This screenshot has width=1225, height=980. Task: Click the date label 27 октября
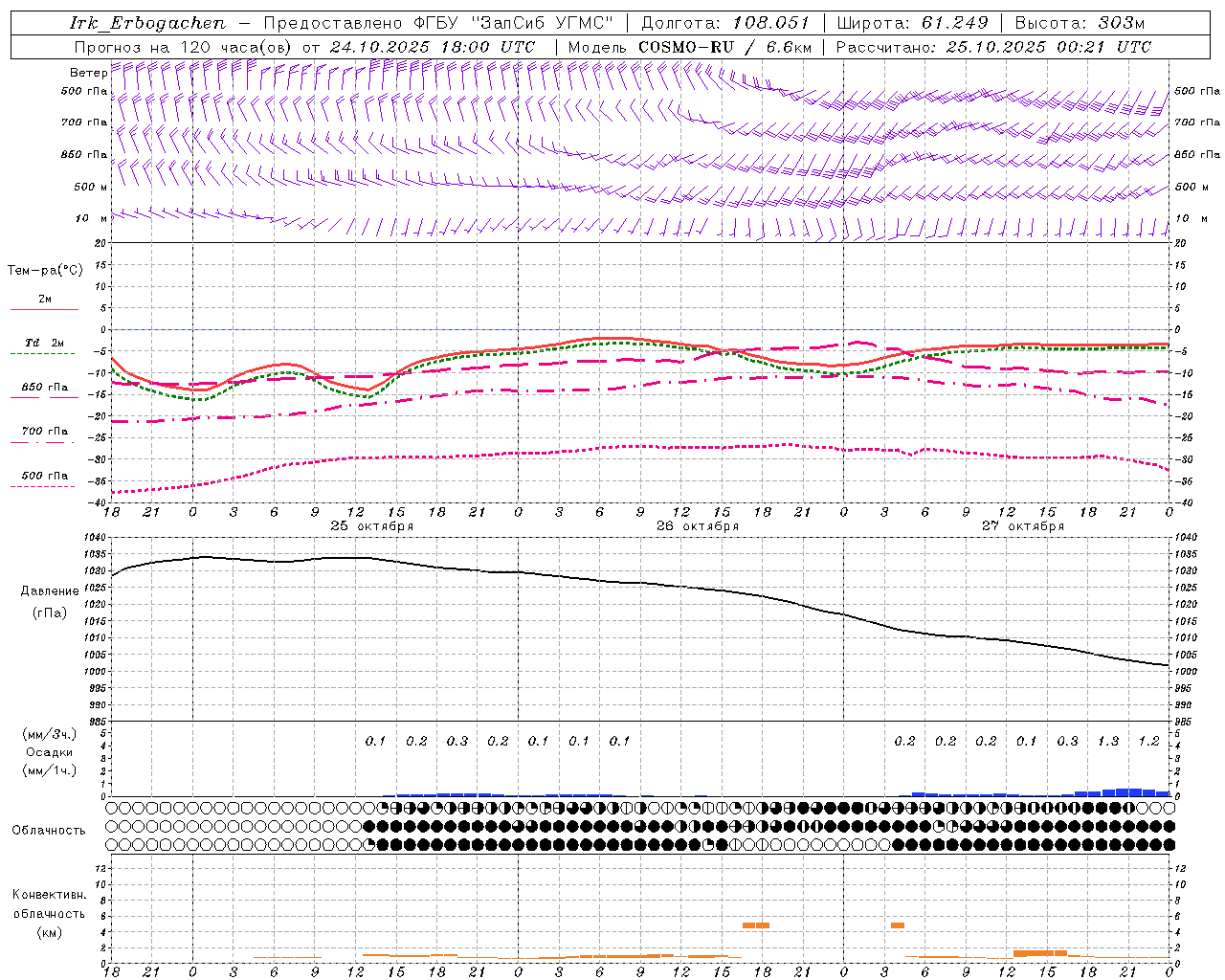click(1023, 525)
